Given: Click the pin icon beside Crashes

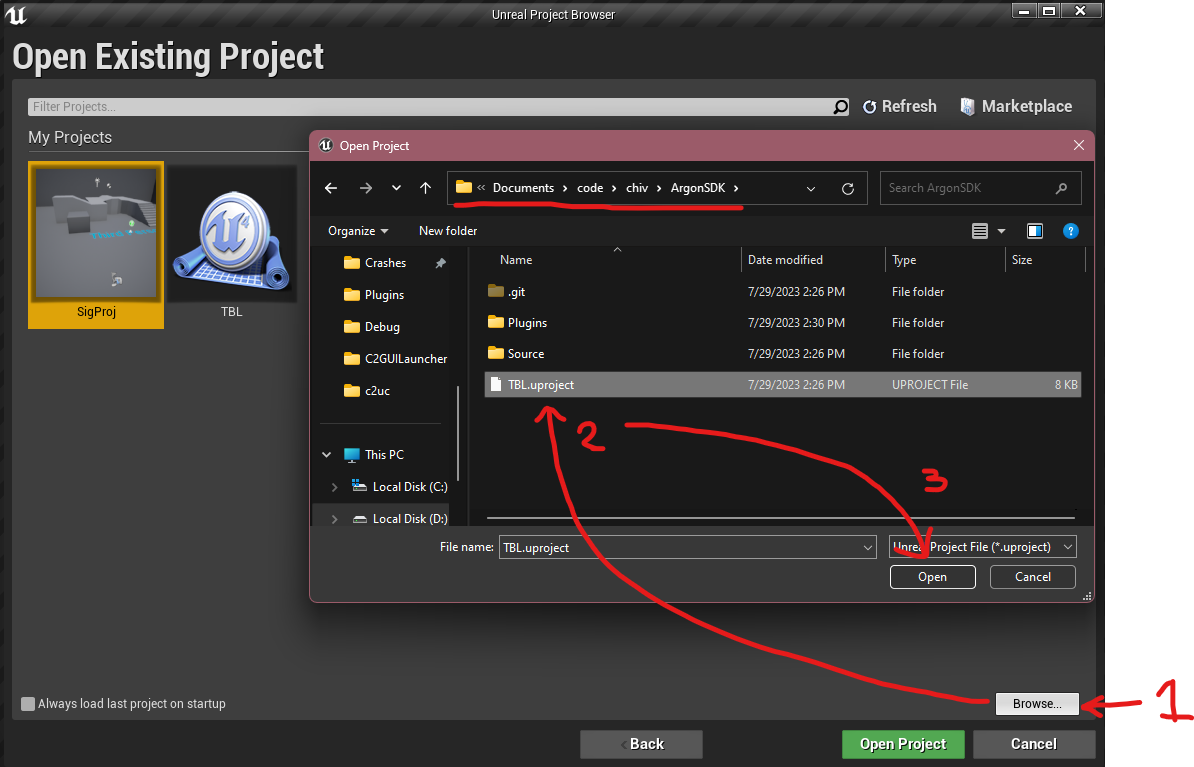Looking at the screenshot, I should coord(440,263).
